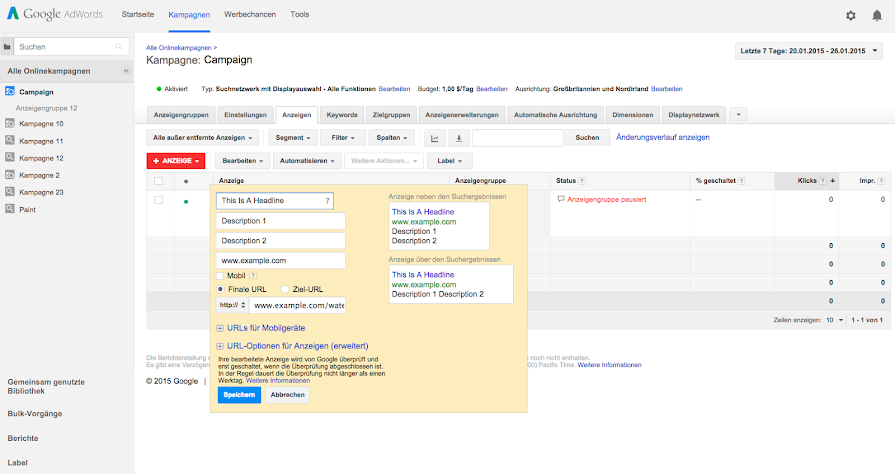
Task: Tick the select-all checkbox in table header
Action: 158,181
